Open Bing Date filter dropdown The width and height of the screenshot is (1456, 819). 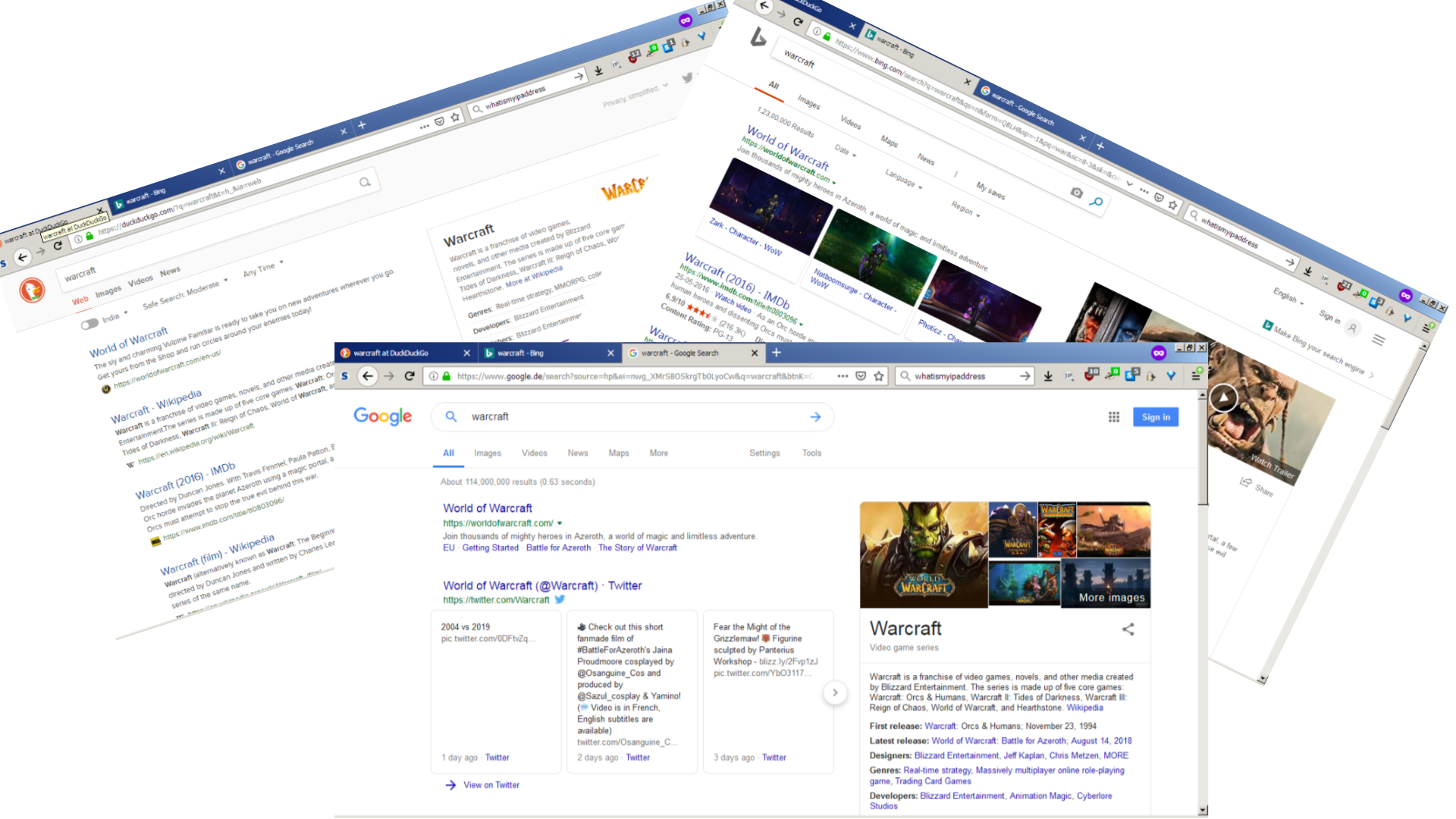tap(846, 151)
